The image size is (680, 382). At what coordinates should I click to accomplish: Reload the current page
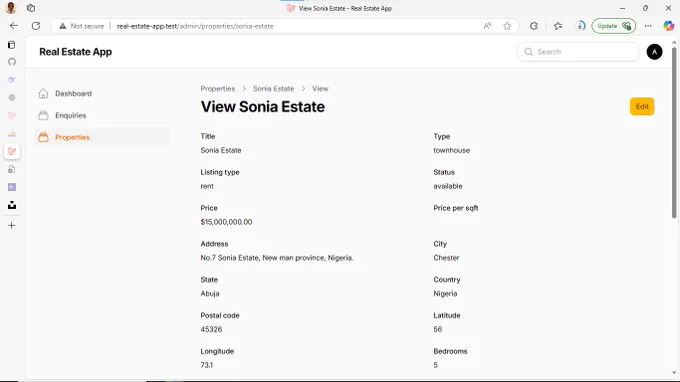click(x=36, y=26)
